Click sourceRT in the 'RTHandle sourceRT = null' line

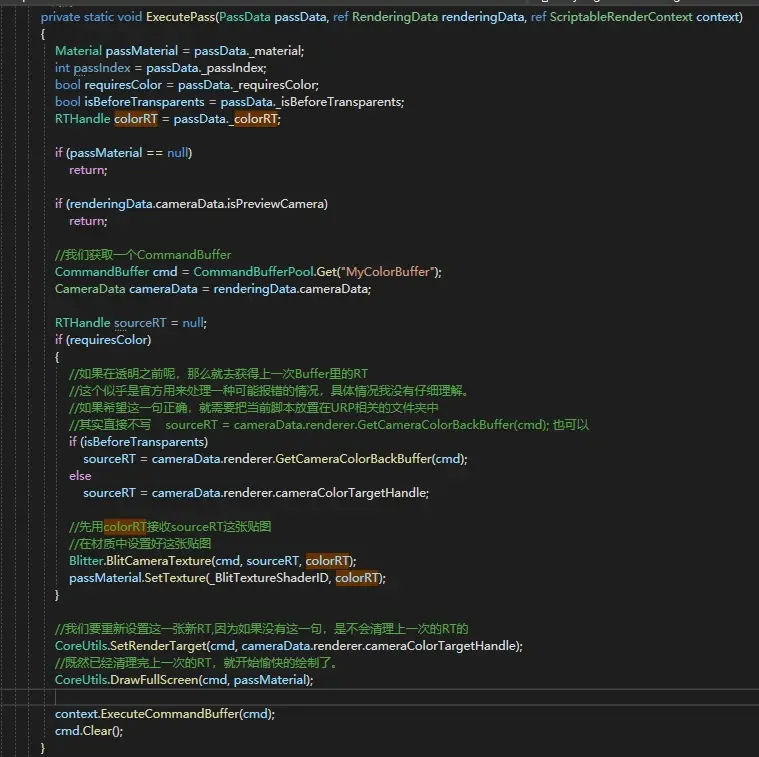[x=140, y=323]
